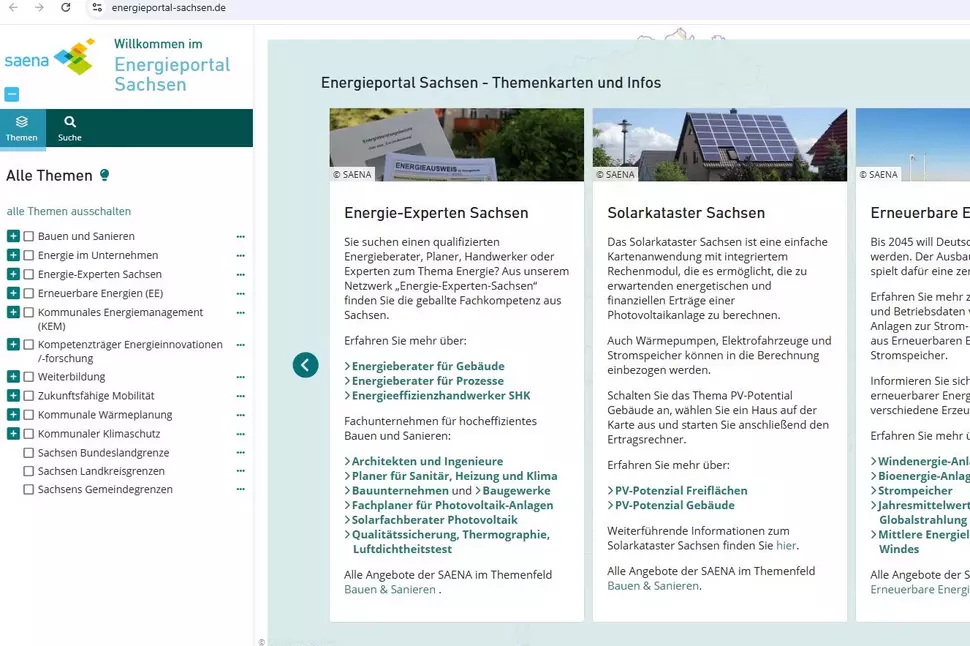Expand Zukunftsfähige Mobilität
The width and height of the screenshot is (970, 646).
[x=11, y=395]
